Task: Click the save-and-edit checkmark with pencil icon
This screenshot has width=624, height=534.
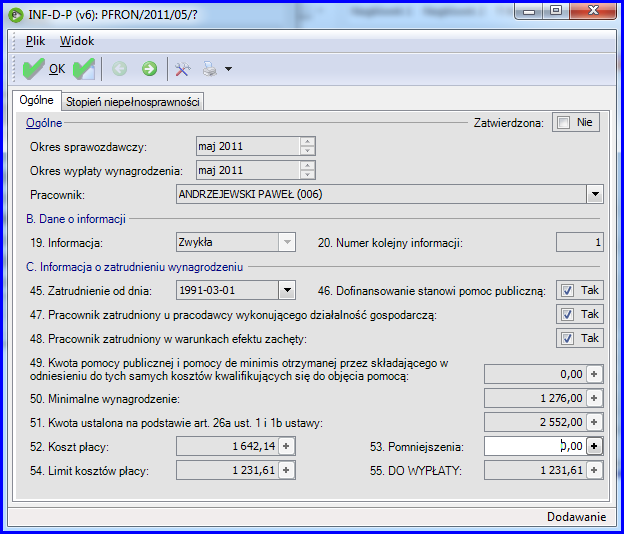Action: pos(84,69)
